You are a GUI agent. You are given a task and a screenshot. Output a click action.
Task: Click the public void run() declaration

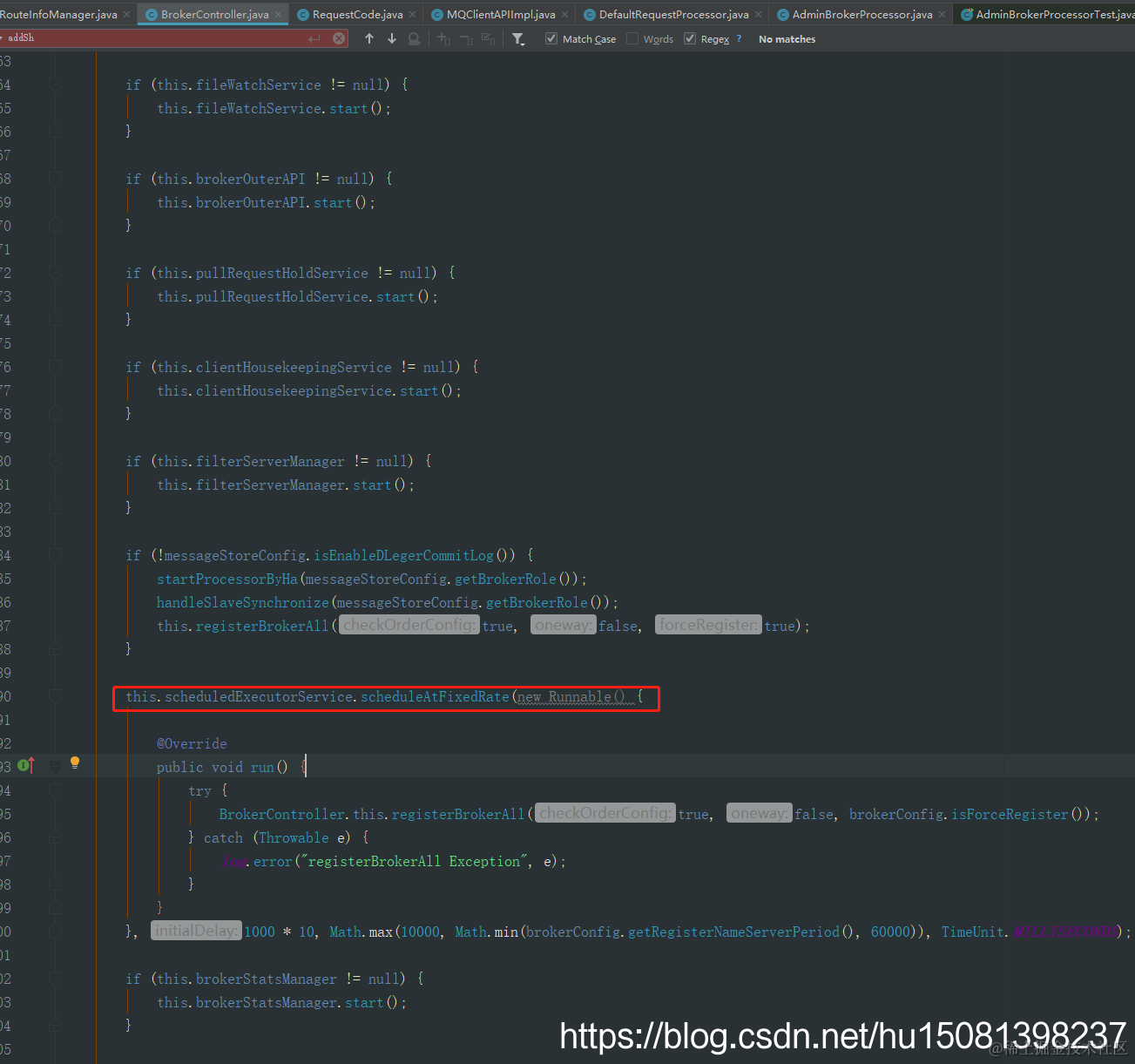222,767
